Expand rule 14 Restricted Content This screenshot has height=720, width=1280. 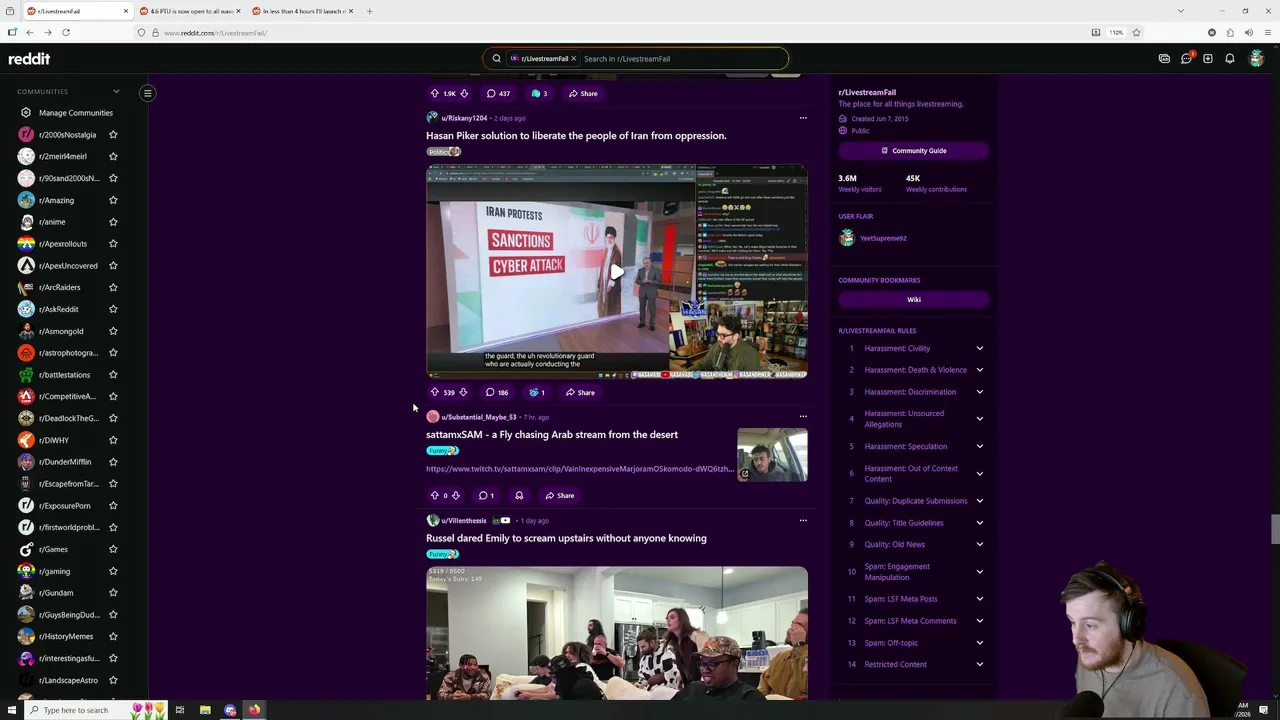979,664
